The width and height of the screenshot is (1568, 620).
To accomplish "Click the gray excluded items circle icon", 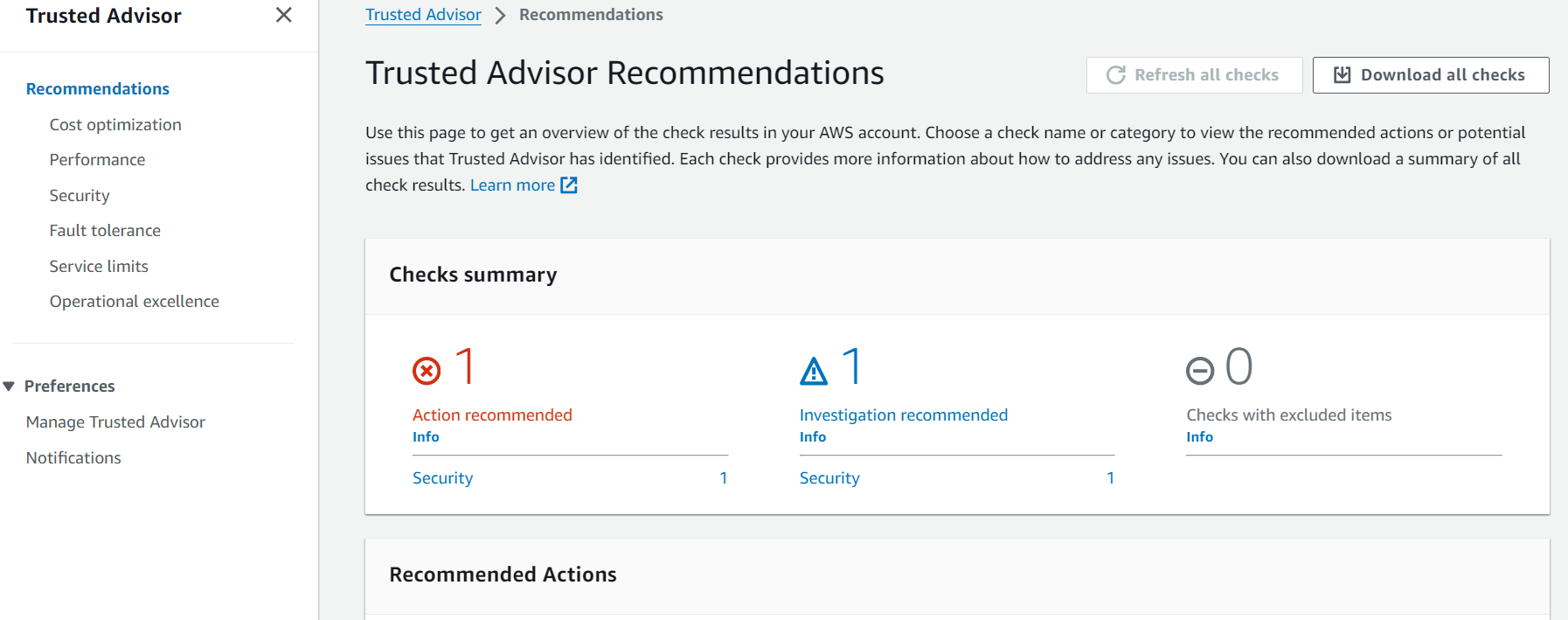I will tap(1200, 371).
